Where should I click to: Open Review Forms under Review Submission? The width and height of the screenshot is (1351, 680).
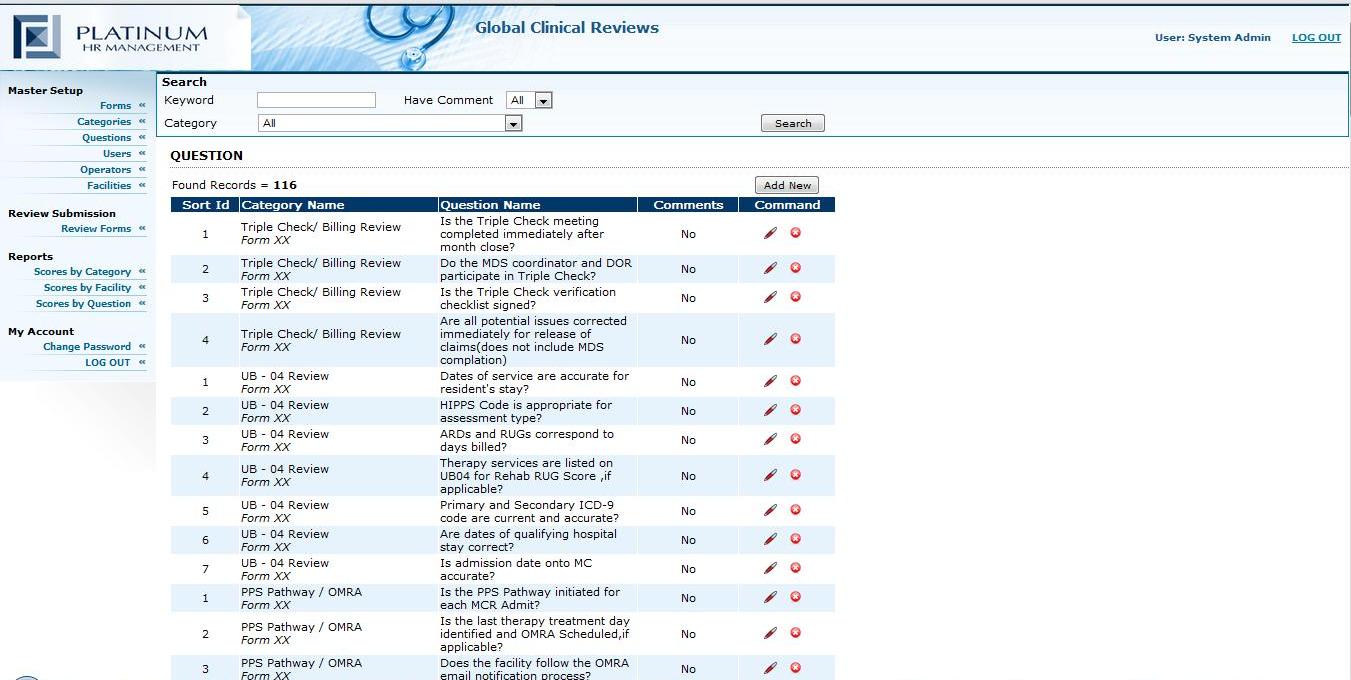pos(96,229)
